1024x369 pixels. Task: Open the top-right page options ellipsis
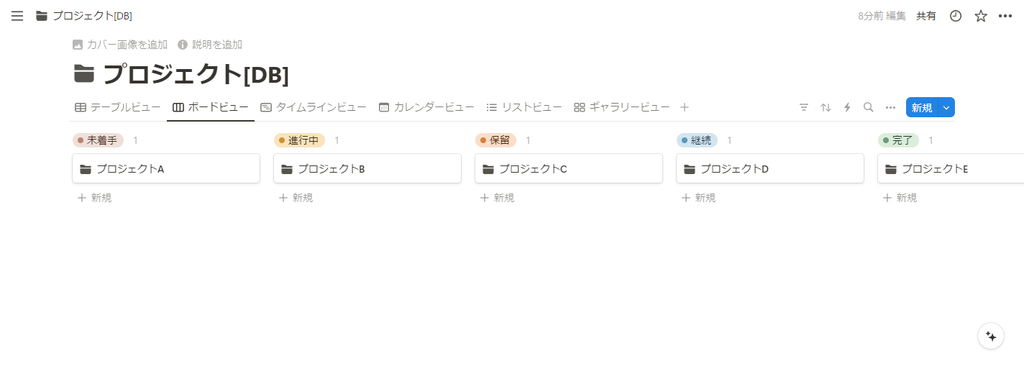[x=1005, y=16]
